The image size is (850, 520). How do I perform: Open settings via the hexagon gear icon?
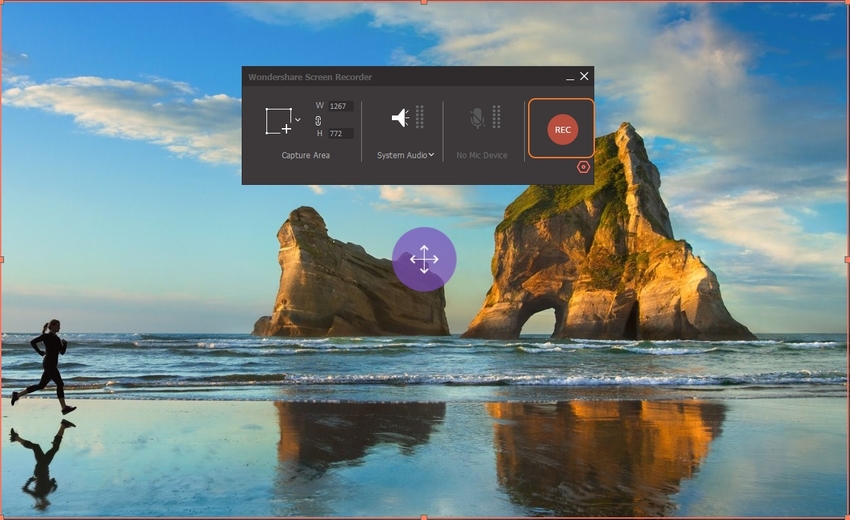(x=583, y=167)
